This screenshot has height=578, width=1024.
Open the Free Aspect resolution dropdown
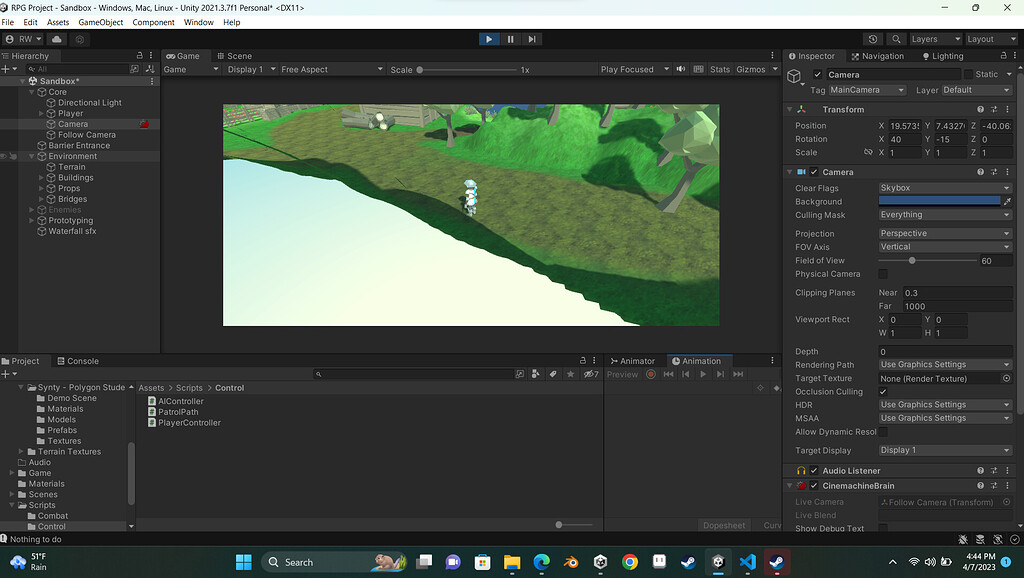point(330,69)
